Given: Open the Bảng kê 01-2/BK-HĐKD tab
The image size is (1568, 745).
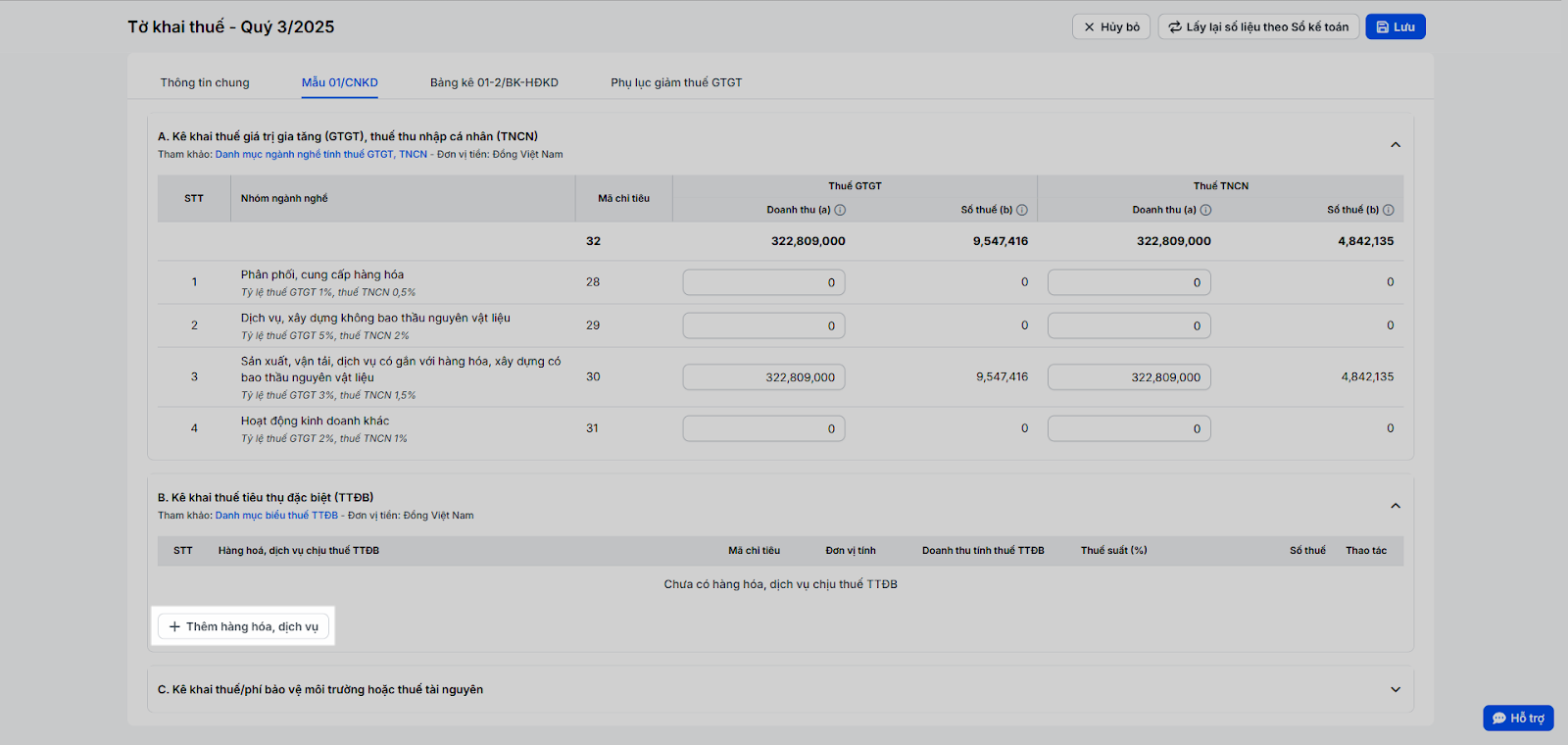Looking at the screenshot, I should [x=494, y=82].
